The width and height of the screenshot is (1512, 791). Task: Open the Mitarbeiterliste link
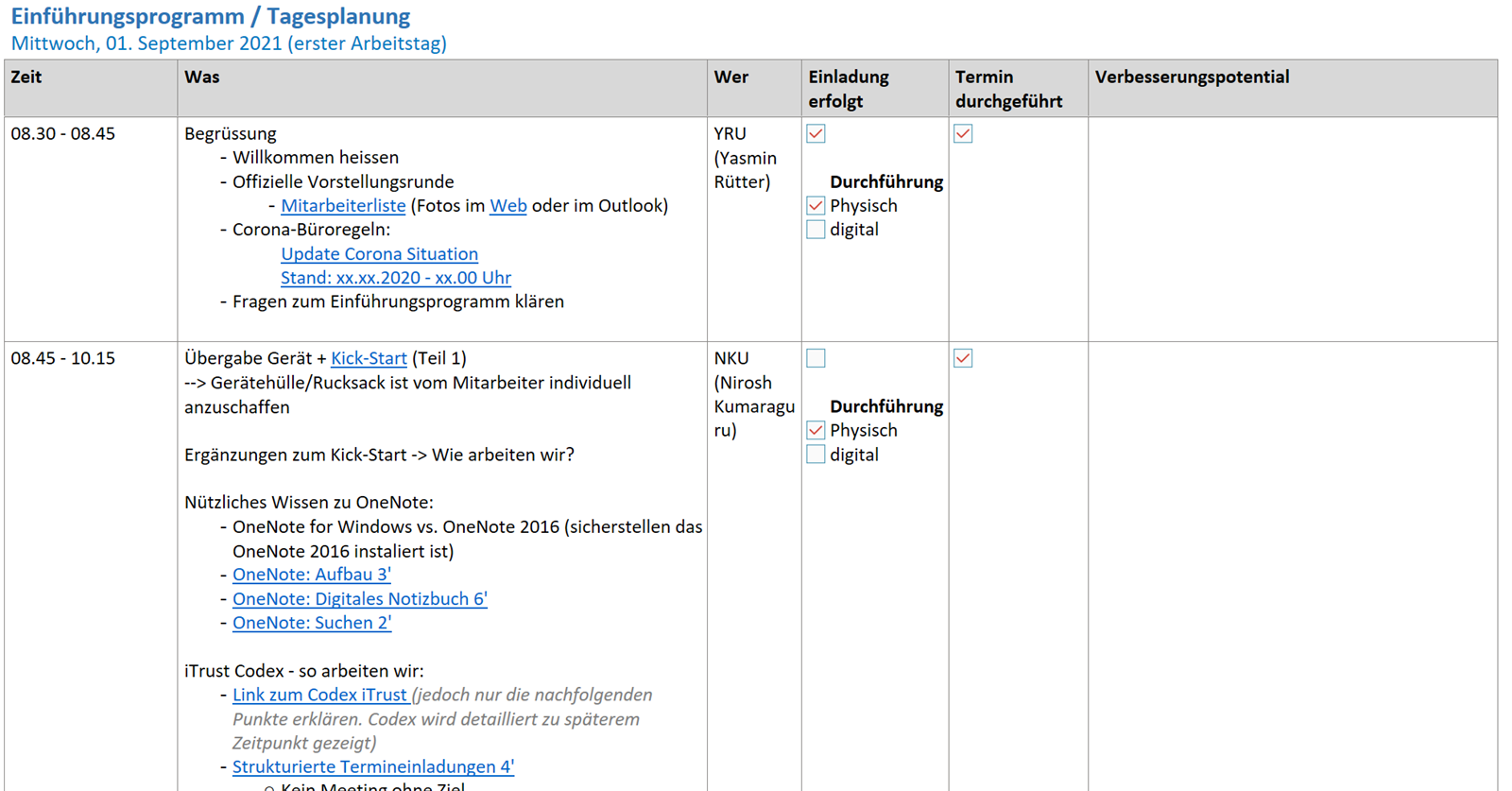(x=343, y=206)
